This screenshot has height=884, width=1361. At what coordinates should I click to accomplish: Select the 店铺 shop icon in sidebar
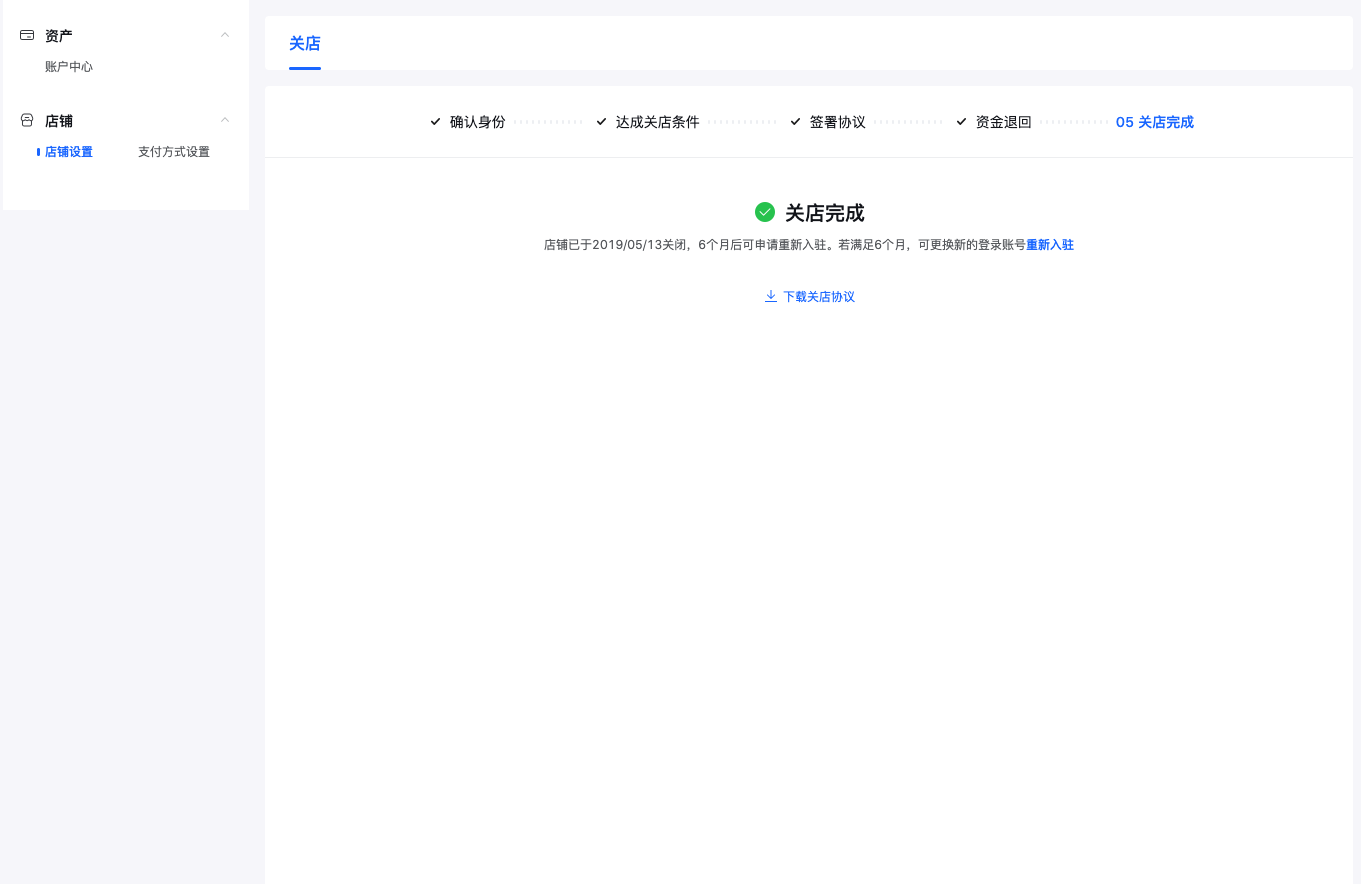tap(26, 120)
